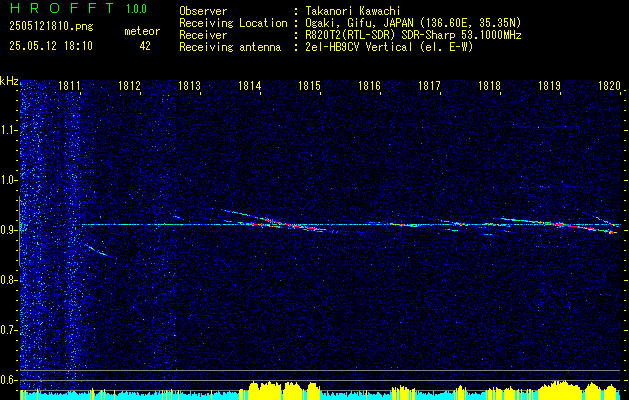Screen dimensions: 629x400
Task: Click the 1813 time axis marker
Action: pyautogui.click(x=189, y=85)
